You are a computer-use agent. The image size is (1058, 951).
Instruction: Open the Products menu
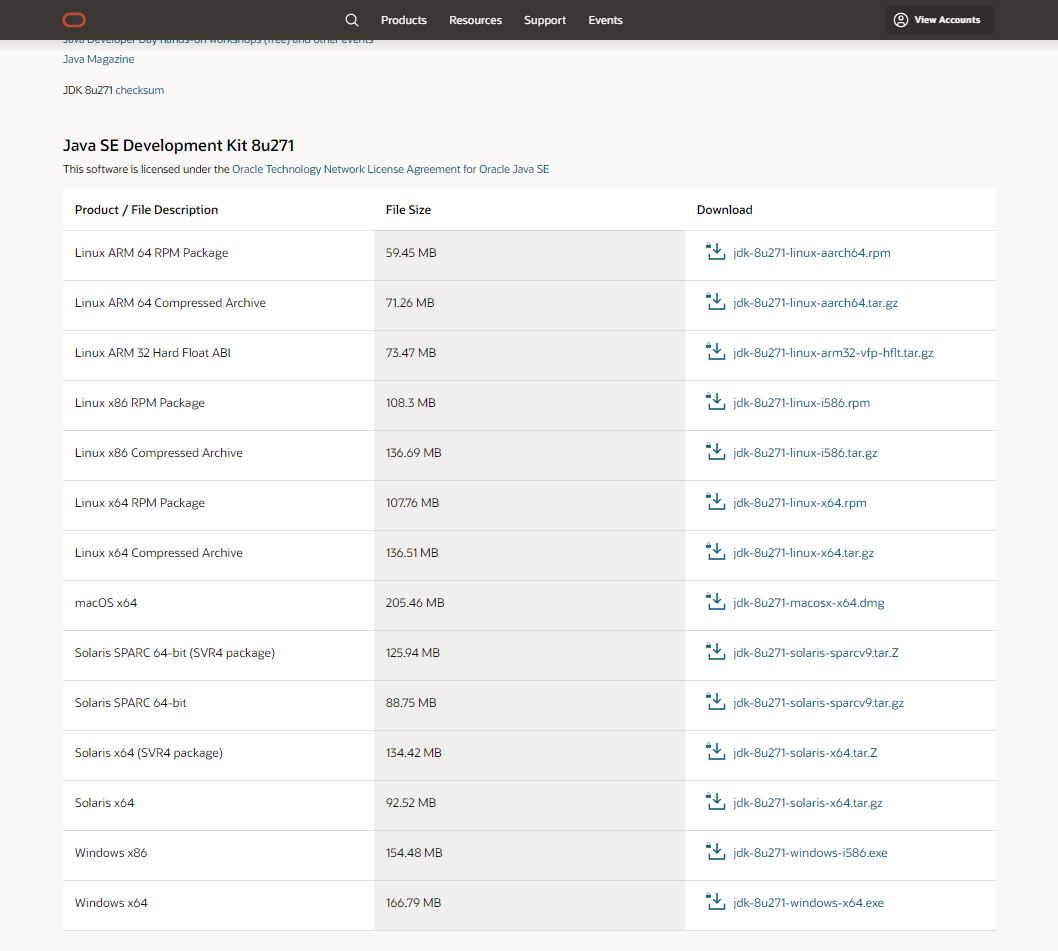(403, 20)
